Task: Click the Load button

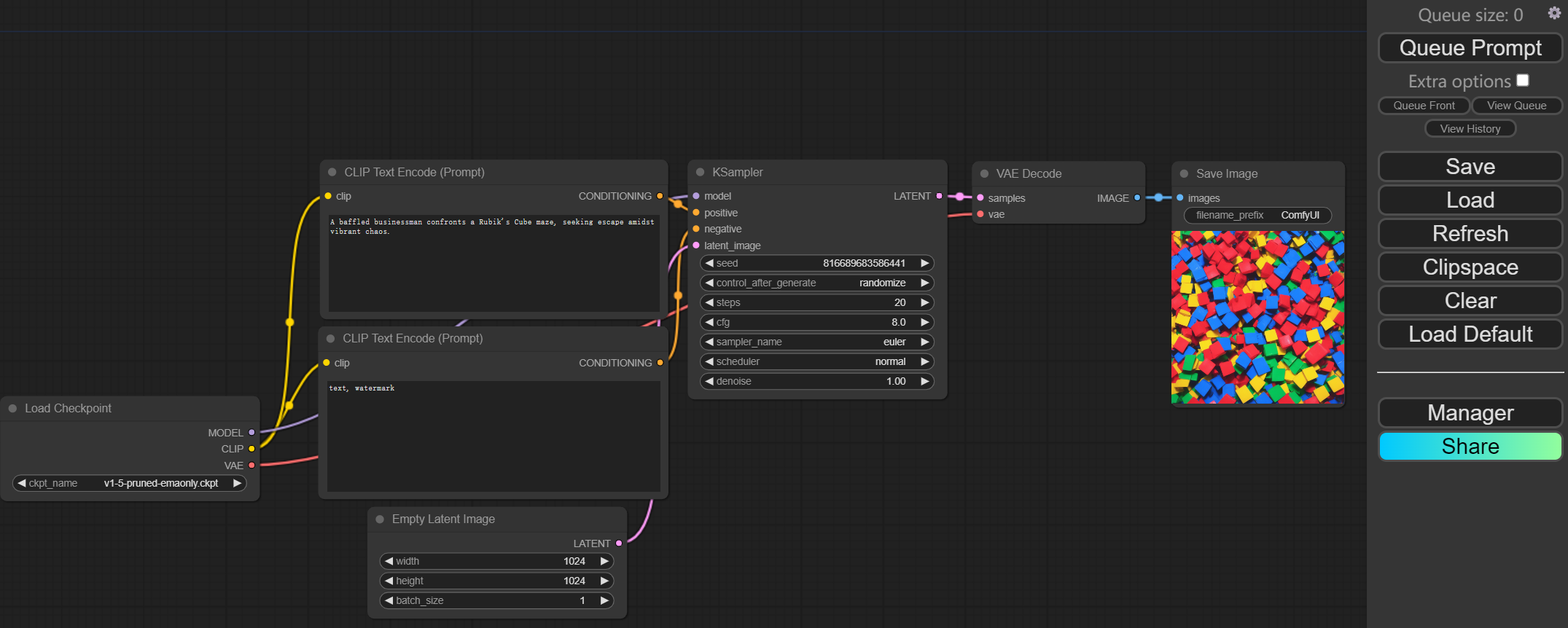Action: coord(1470,200)
